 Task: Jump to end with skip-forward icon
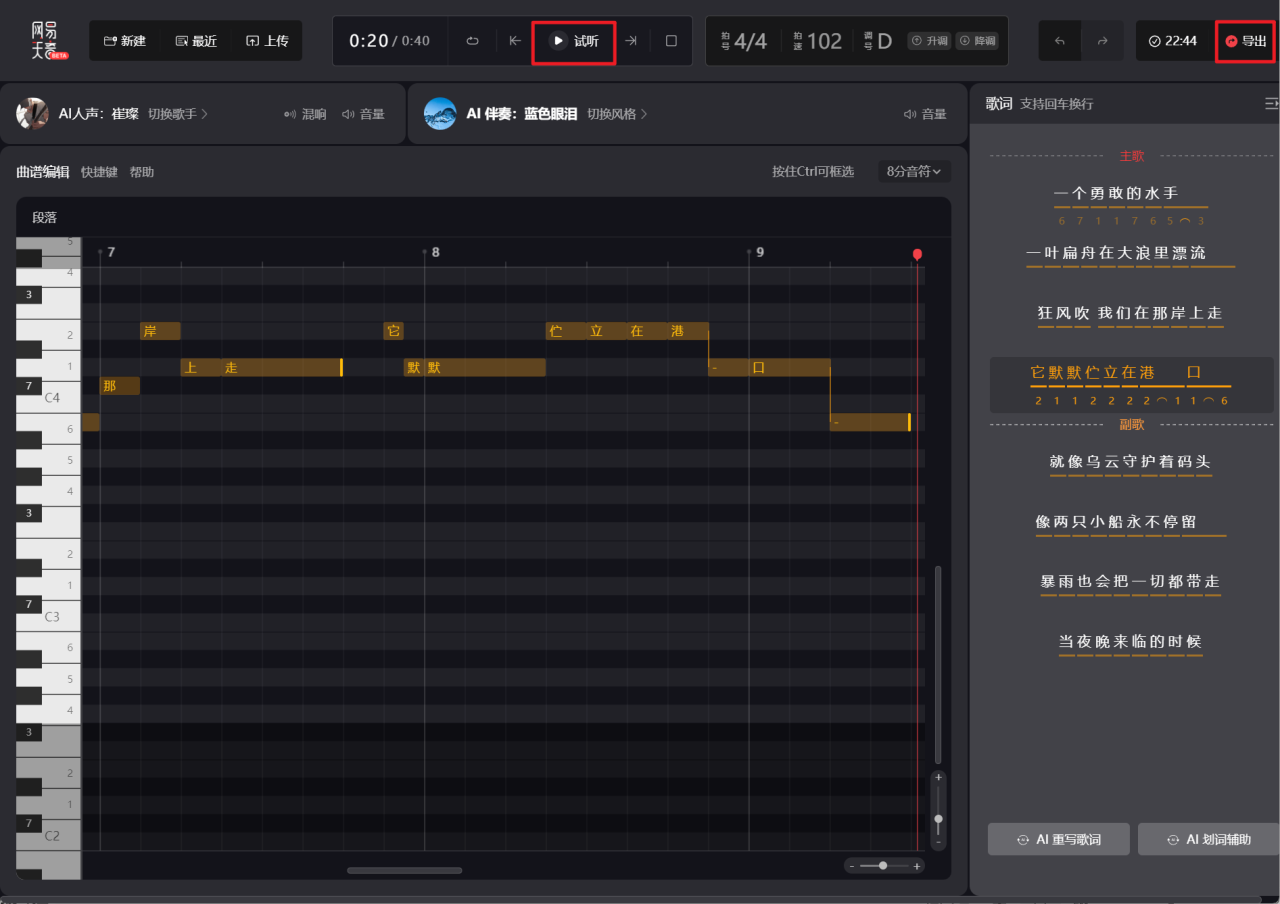631,41
